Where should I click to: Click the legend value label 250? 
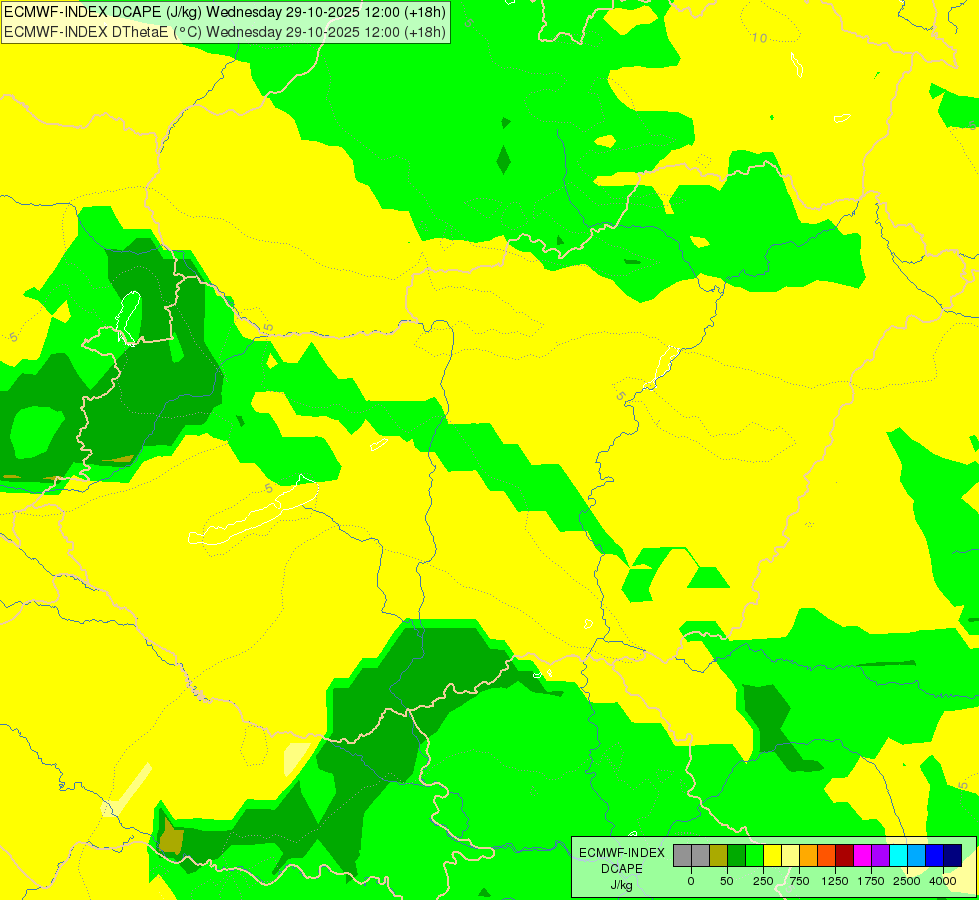763,881
